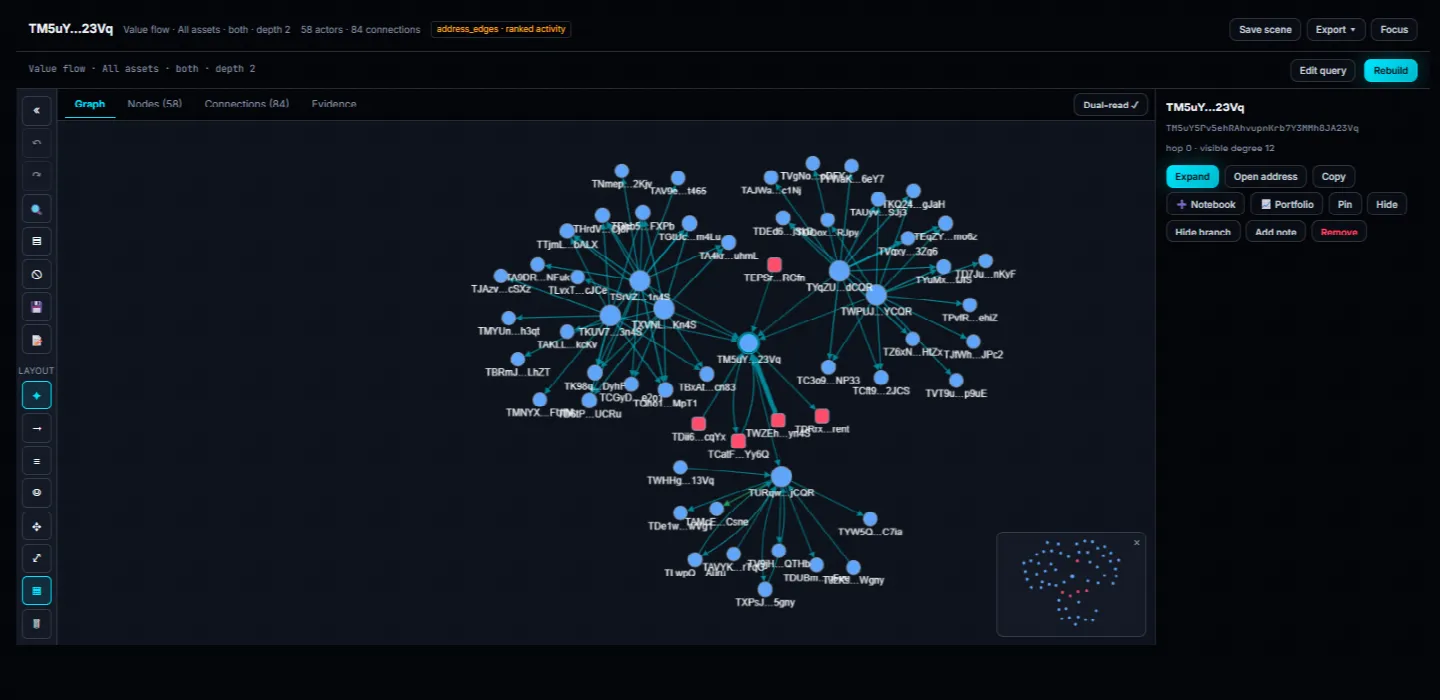Select the TPvfR...ehiZ node
1440x700 pixels.
pyautogui.click(x=969, y=305)
